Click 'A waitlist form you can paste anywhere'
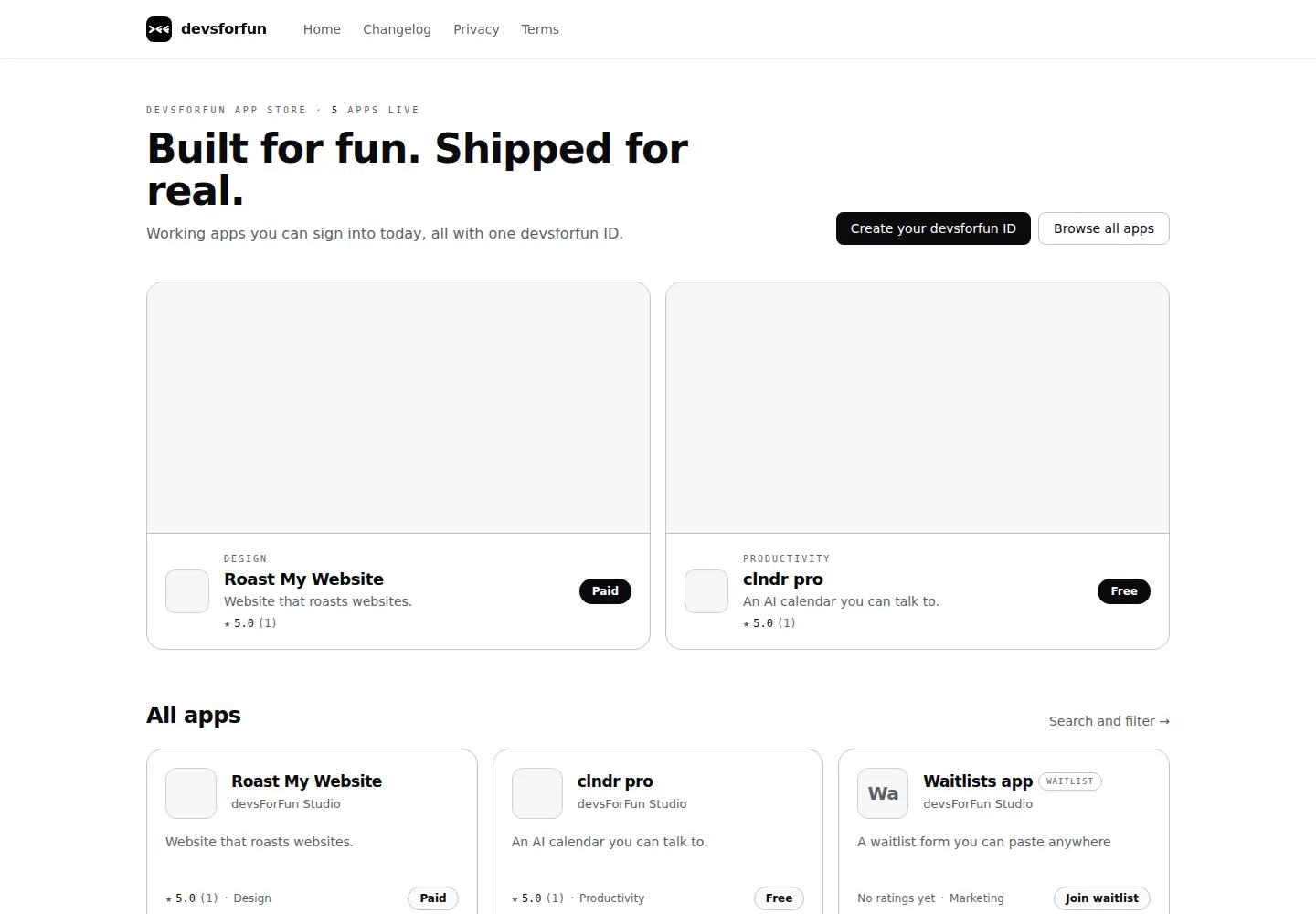Viewport: 1316px width, 914px height. [x=984, y=842]
